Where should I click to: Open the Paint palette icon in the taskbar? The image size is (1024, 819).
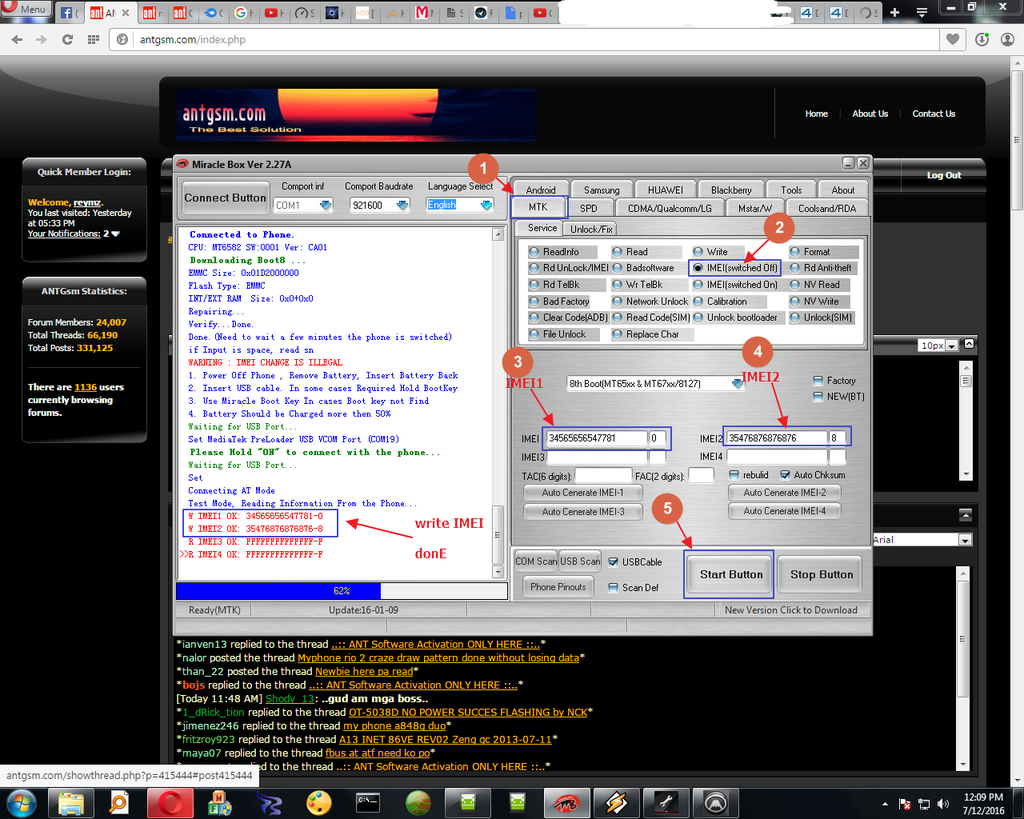click(x=317, y=802)
